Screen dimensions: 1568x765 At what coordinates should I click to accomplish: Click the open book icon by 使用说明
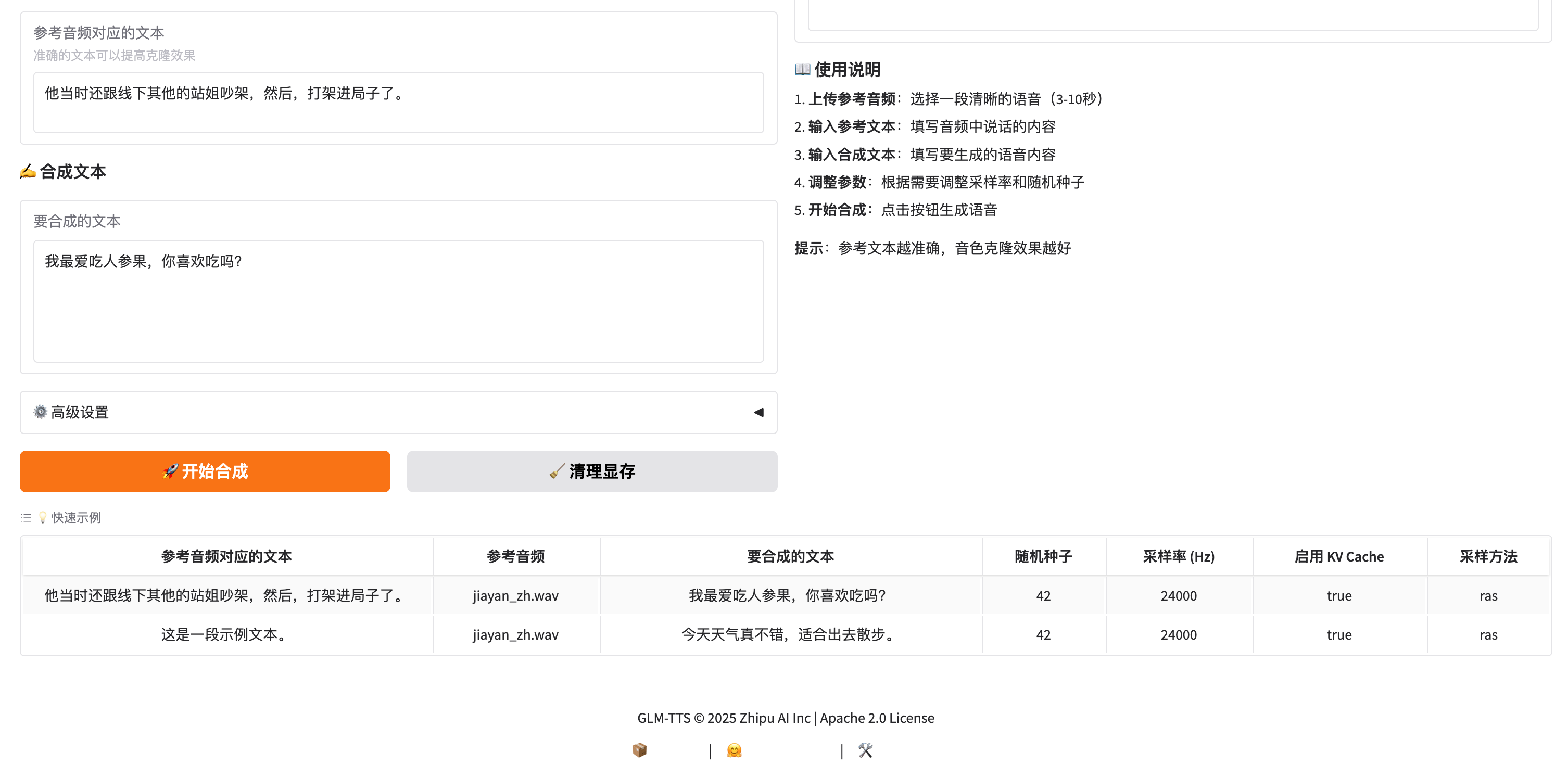(x=802, y=69)
